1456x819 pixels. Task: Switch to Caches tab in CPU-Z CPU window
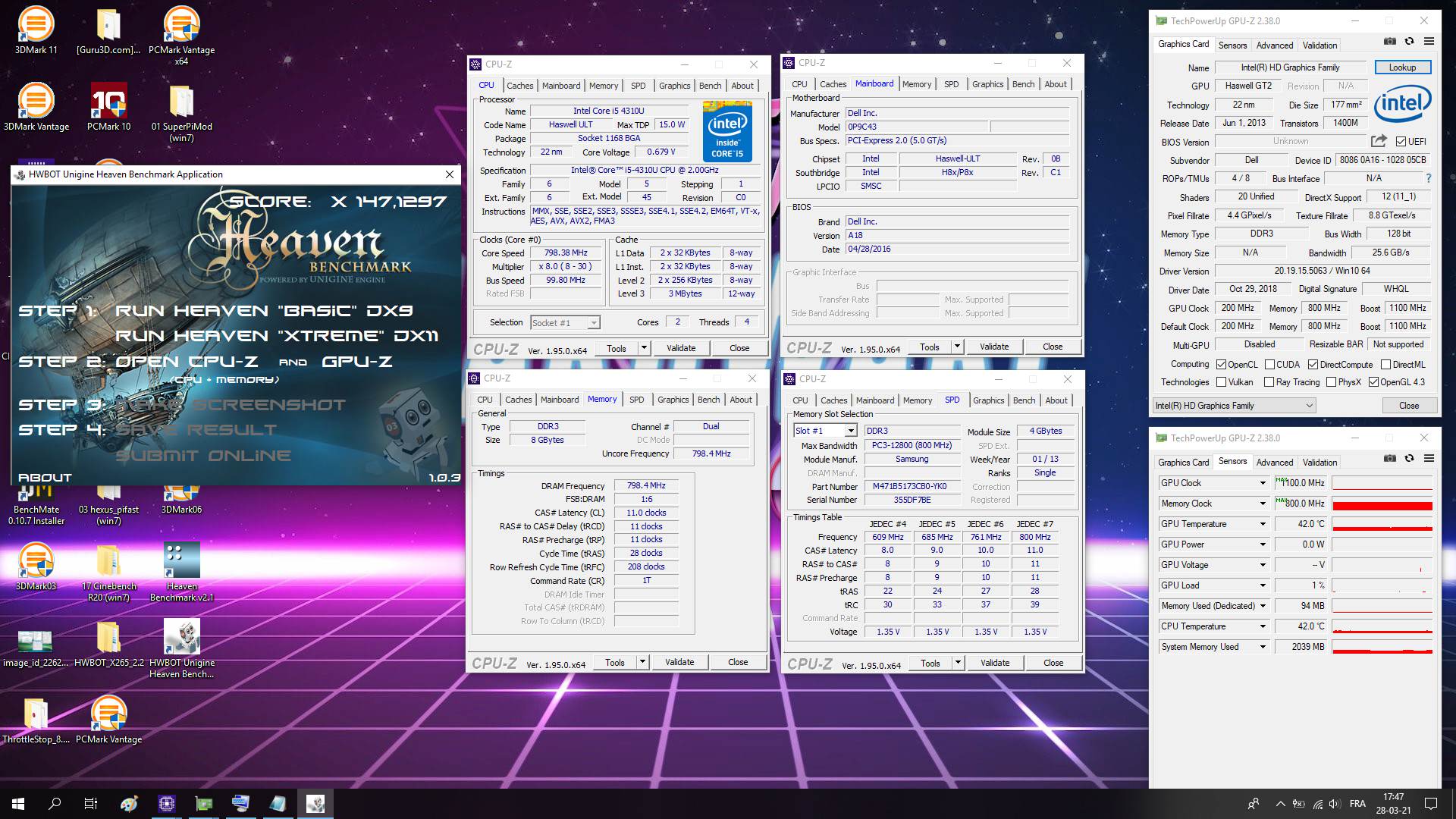tap(519, 86)
